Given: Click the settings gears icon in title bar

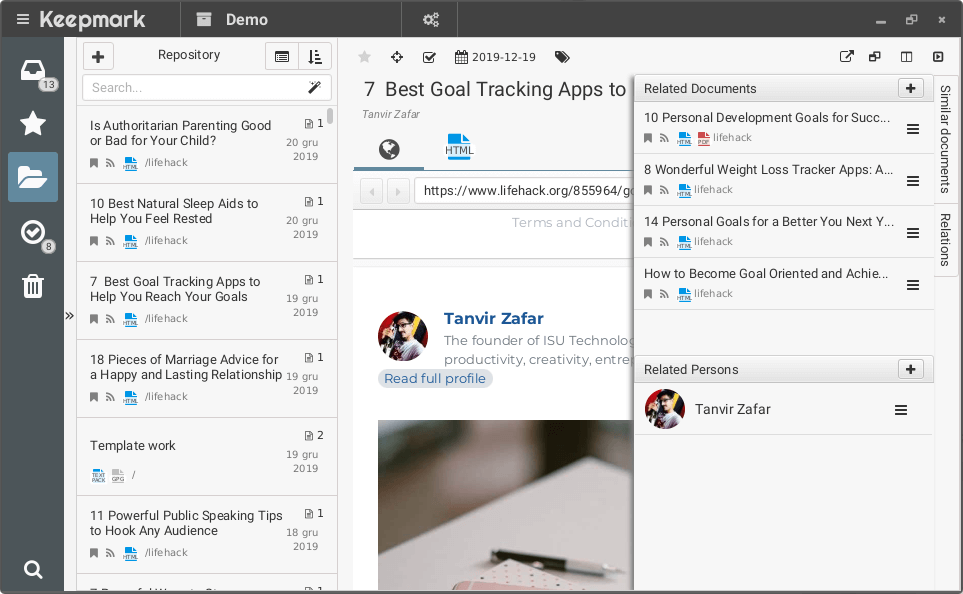Looking at the screenshot, I should [x=431, y=19].
